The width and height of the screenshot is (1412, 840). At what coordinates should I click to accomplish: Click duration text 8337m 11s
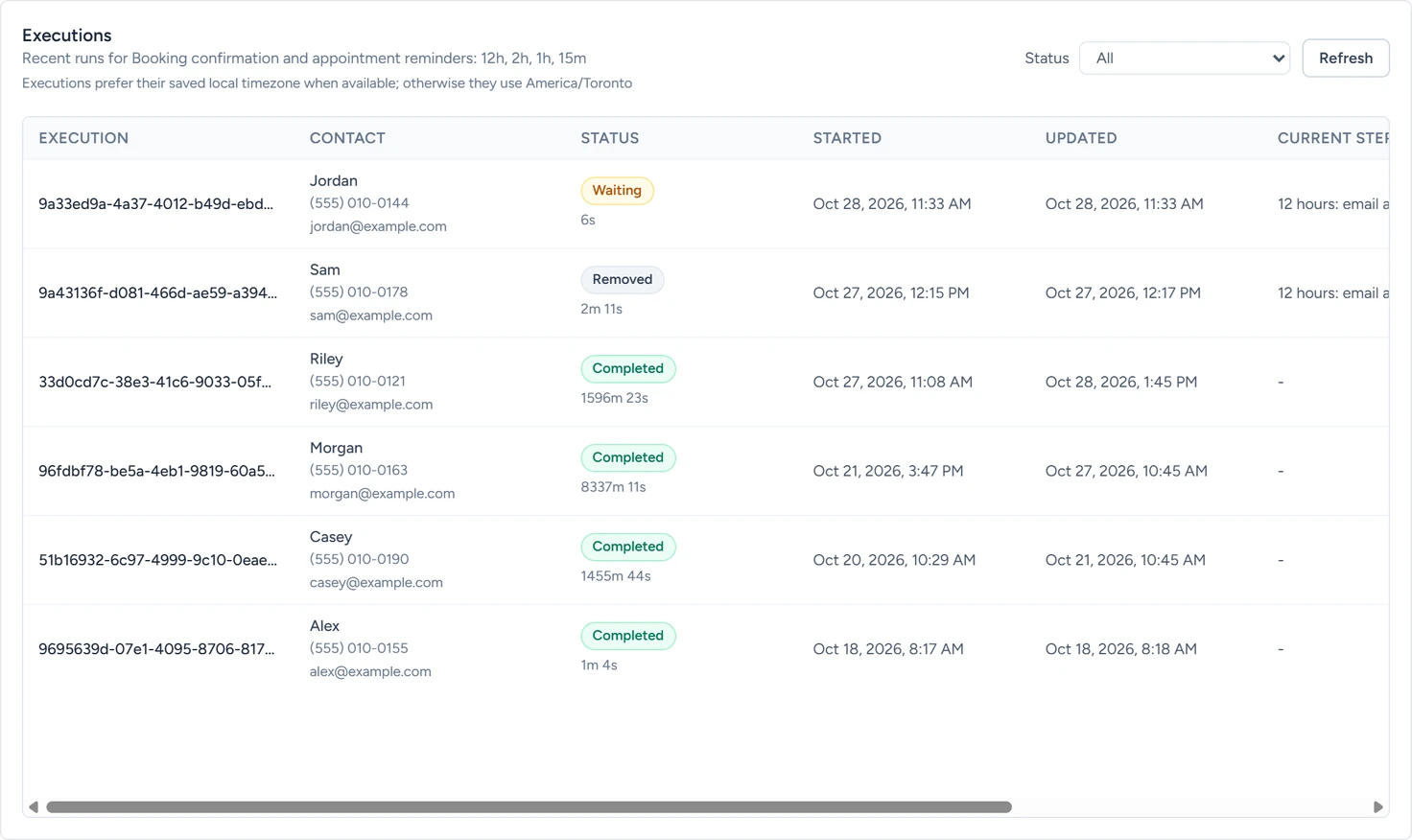point(613,488)
